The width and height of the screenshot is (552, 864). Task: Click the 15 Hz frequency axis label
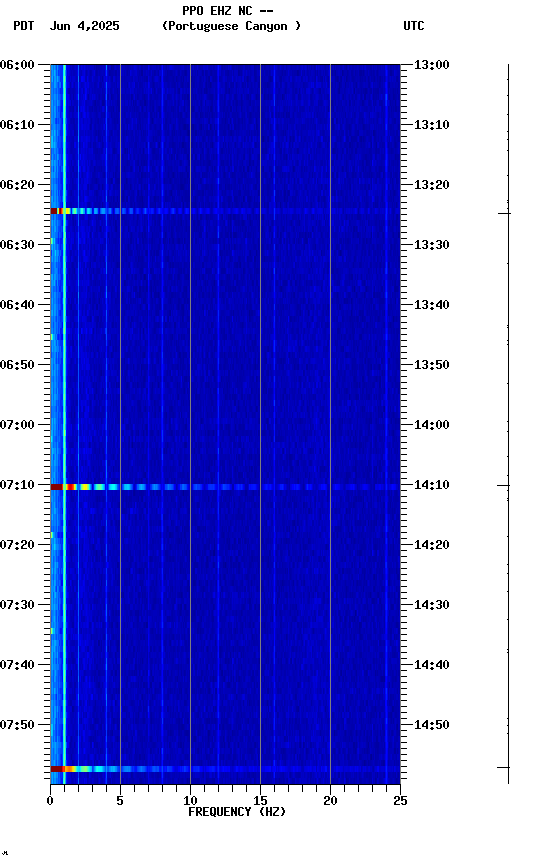(x=260, y=801)
